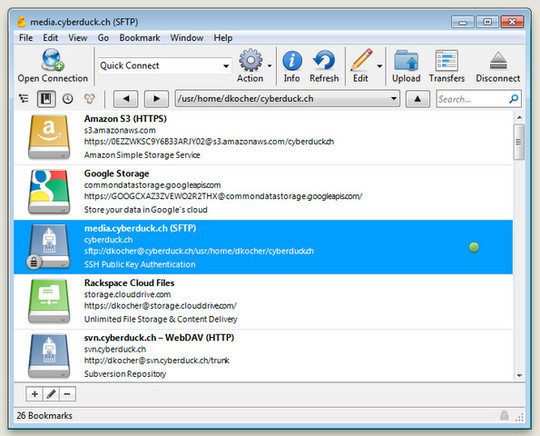Screen dimensions: 540x436
Task: Add a new bookmark with plus button
Action: pos(34,394)
